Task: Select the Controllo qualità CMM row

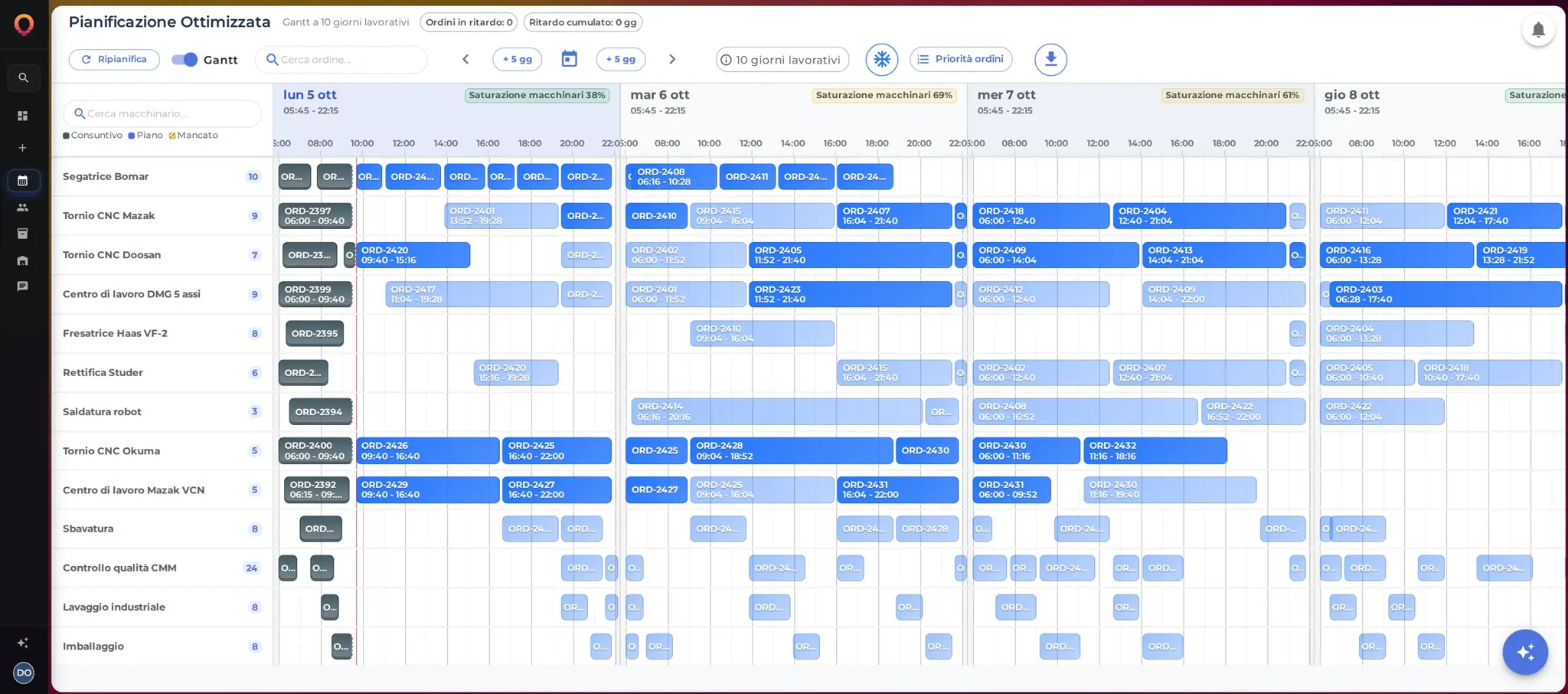Action: click(x=162, y=568)
